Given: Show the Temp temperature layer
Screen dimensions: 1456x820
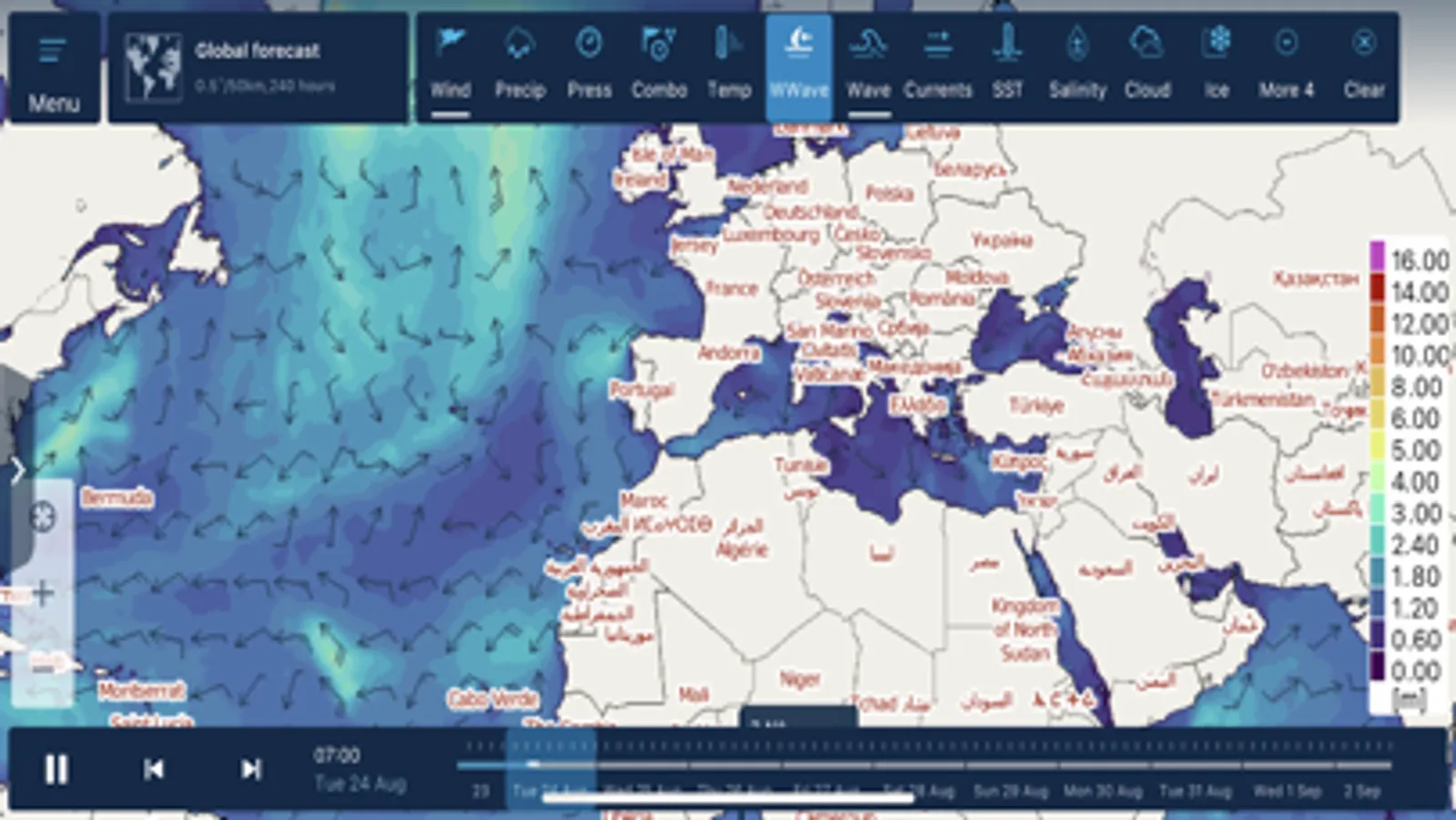Looking at the screenshot, I should [729, 68].
